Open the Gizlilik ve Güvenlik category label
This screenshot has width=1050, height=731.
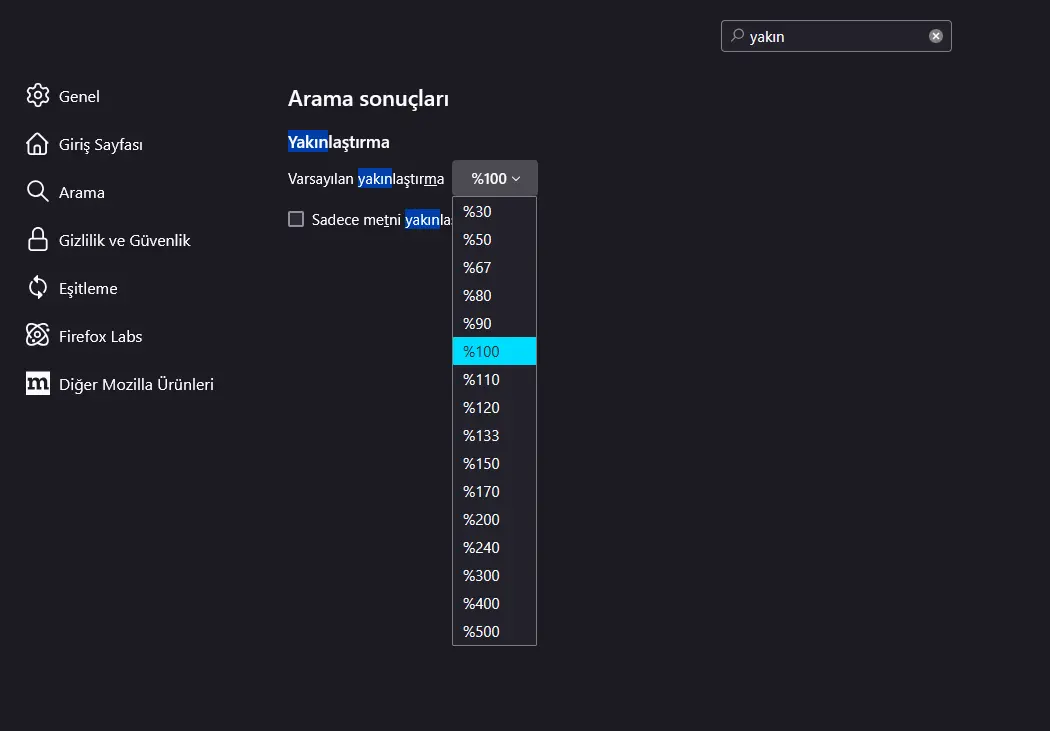tap(125, 240)
